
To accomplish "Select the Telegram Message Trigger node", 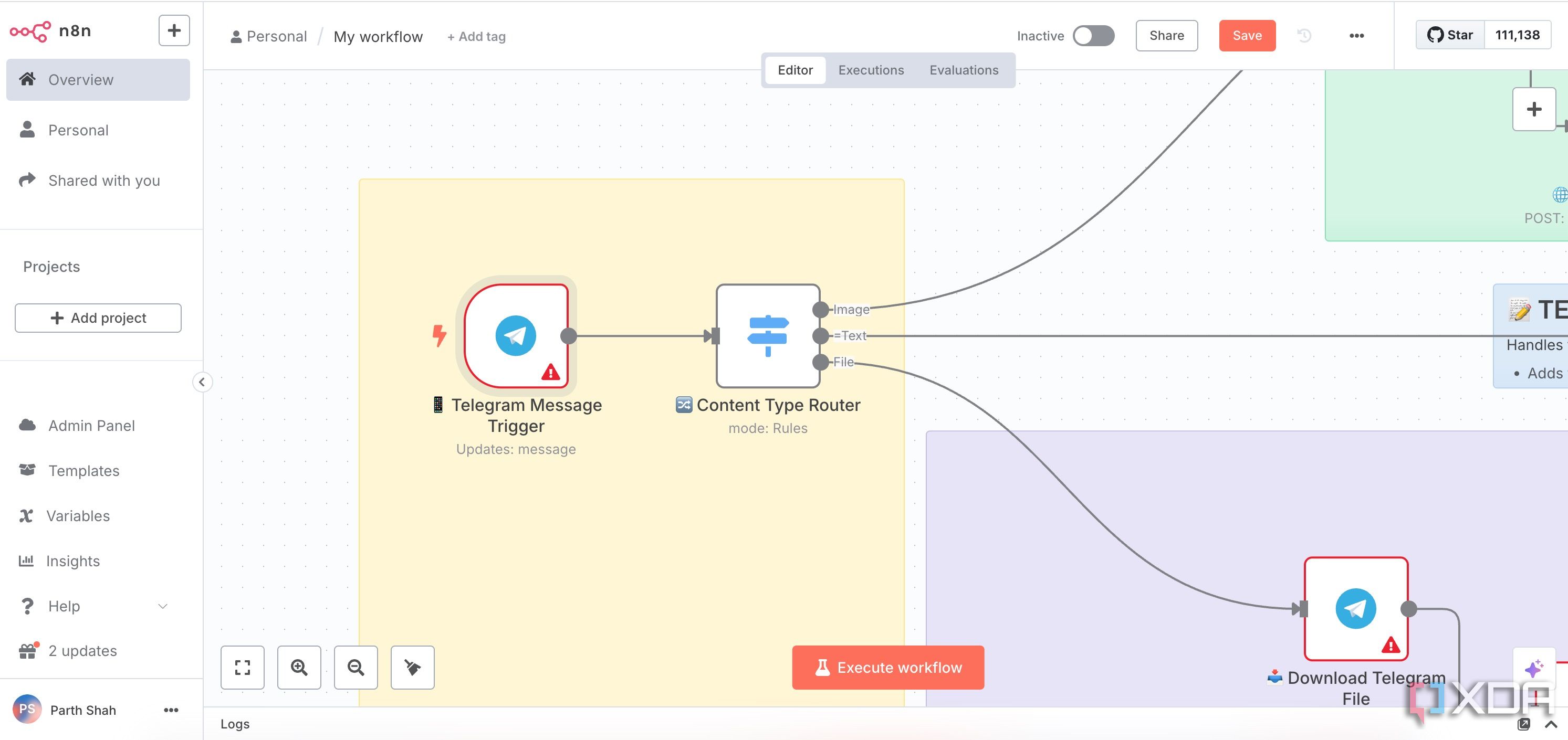I will [x=516, y=335].
